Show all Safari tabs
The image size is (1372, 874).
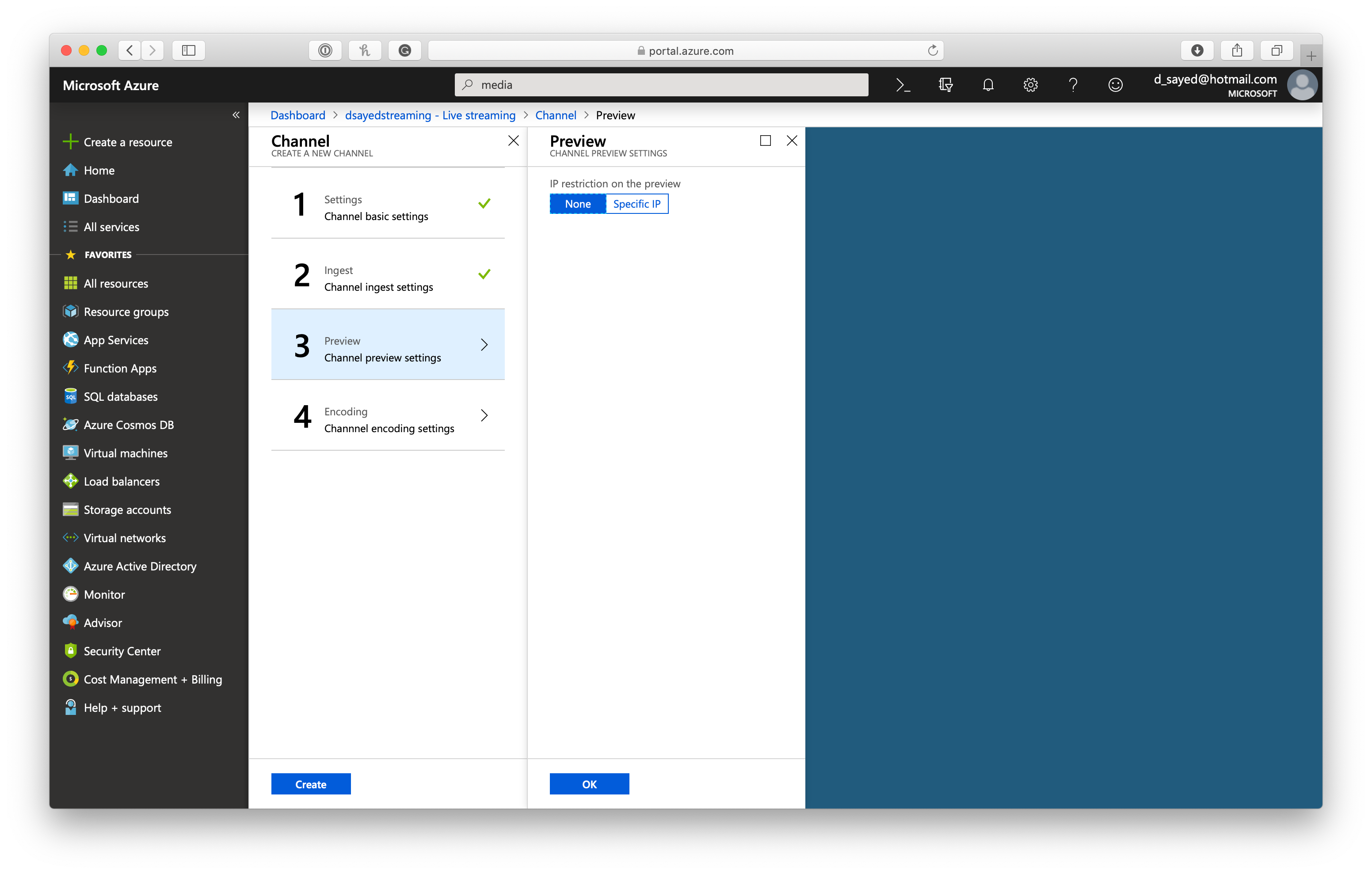(1277, 51)
